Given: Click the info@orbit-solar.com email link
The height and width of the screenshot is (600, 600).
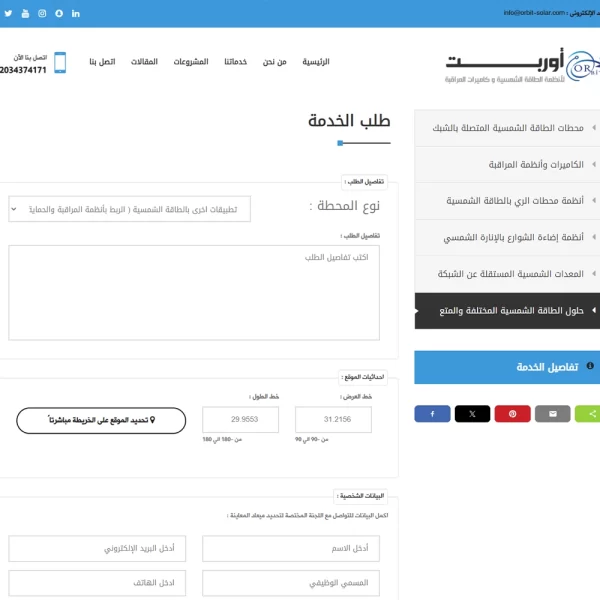Looking at the screenshot, I should pyautogui.click(x=535, y=13).
